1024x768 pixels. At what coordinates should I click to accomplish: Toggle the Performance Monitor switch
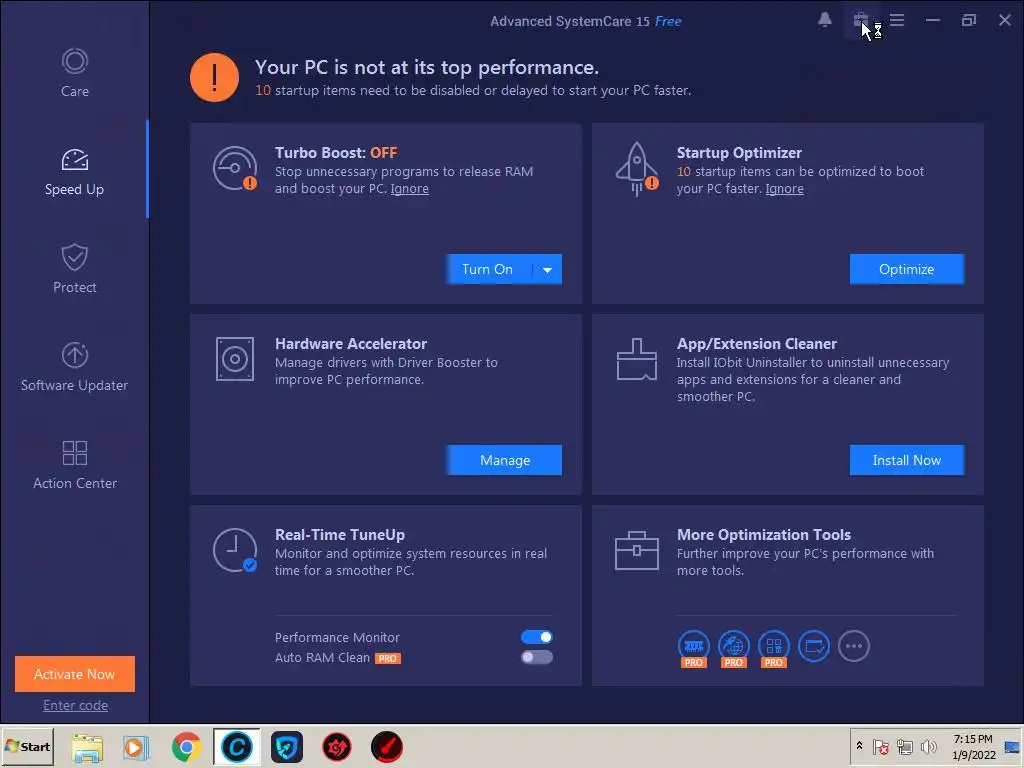[537, 637]
